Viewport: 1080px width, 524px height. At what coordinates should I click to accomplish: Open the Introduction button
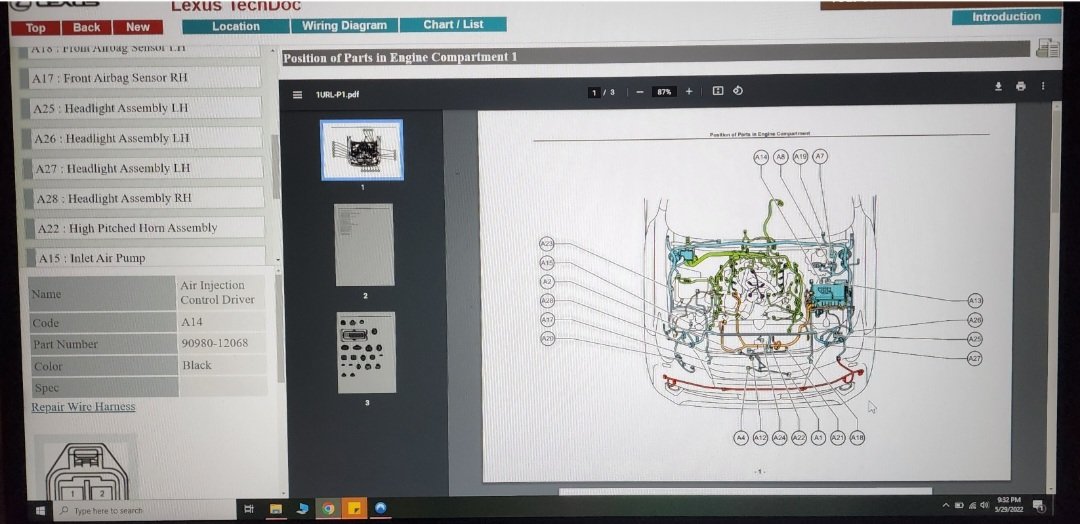[1006, 17]
